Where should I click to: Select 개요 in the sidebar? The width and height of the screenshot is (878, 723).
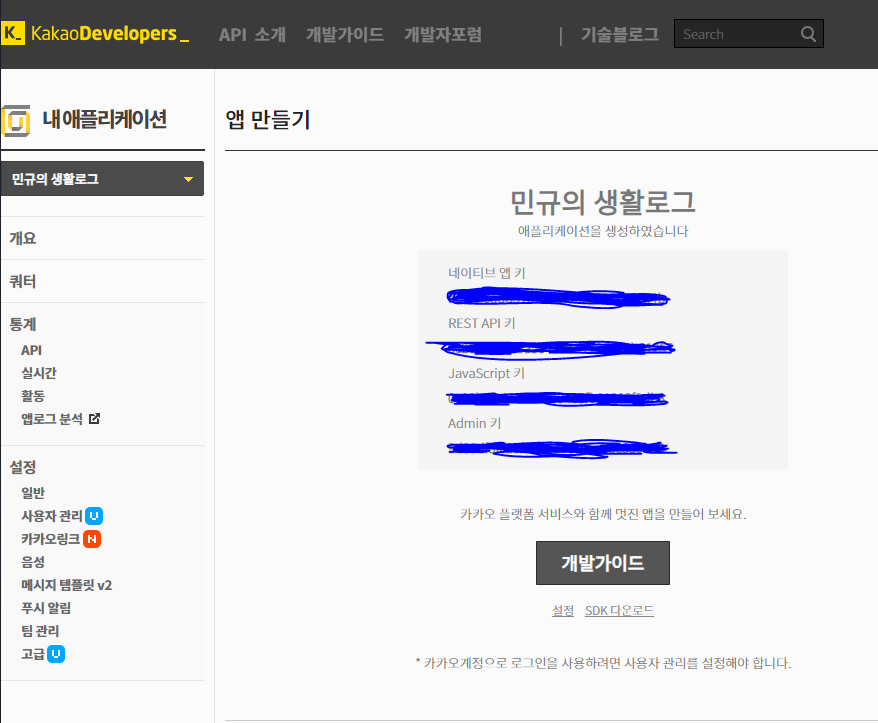pos(23,238)
